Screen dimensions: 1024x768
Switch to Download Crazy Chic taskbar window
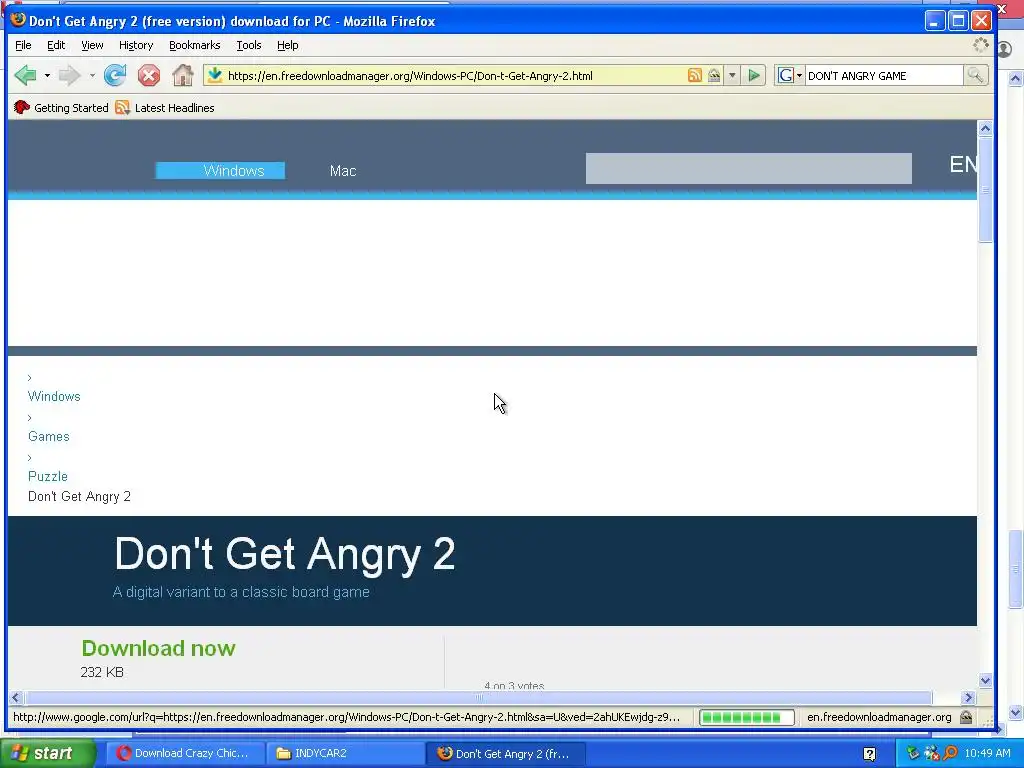(185, 753)
